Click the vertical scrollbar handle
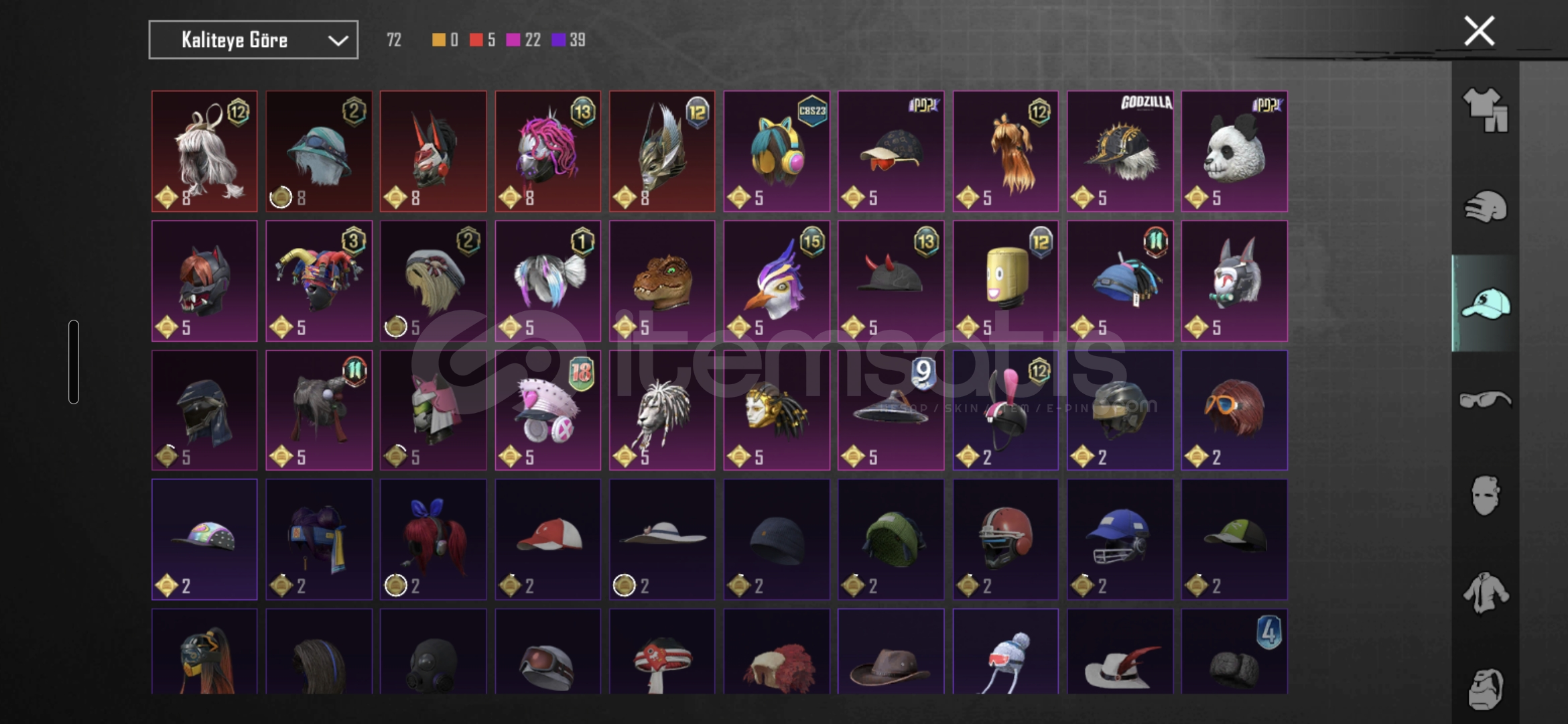Viewport: 1568px width, 724px height. click(x=74, y=362)
